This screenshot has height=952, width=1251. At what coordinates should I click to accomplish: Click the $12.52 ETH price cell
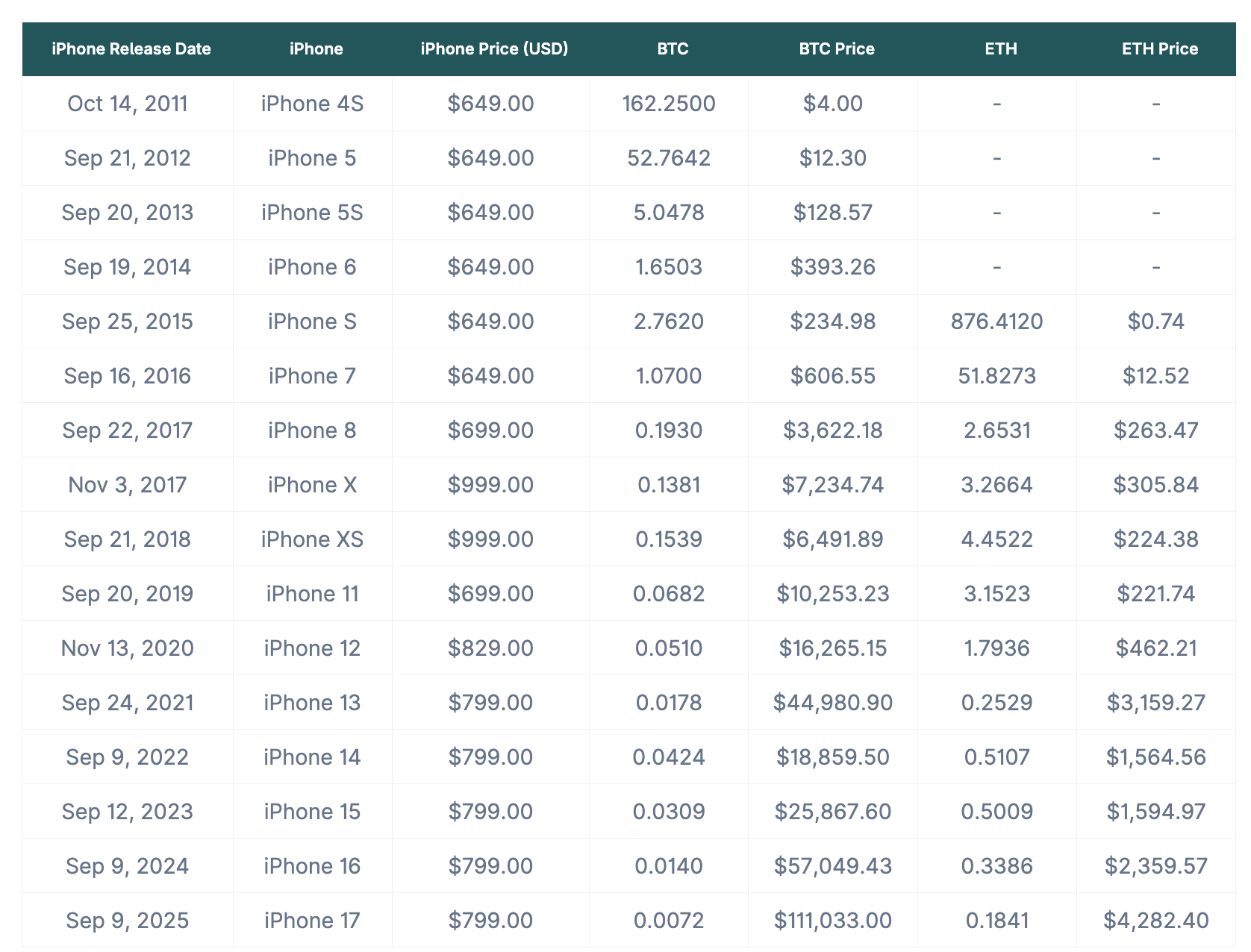pyautogui.click(x=1156, y=376)
